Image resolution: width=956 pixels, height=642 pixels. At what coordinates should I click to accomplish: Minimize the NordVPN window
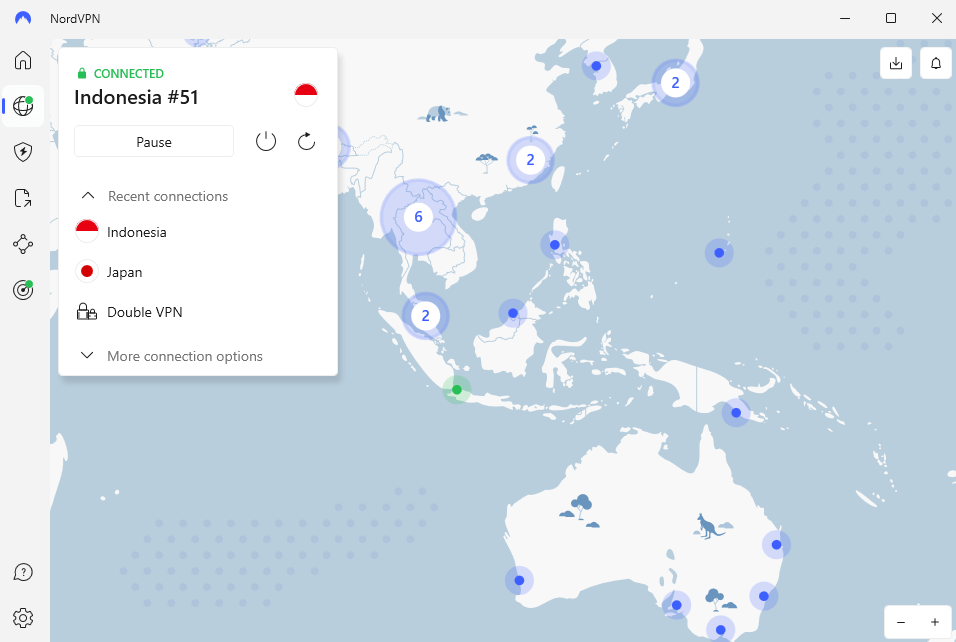845,18
